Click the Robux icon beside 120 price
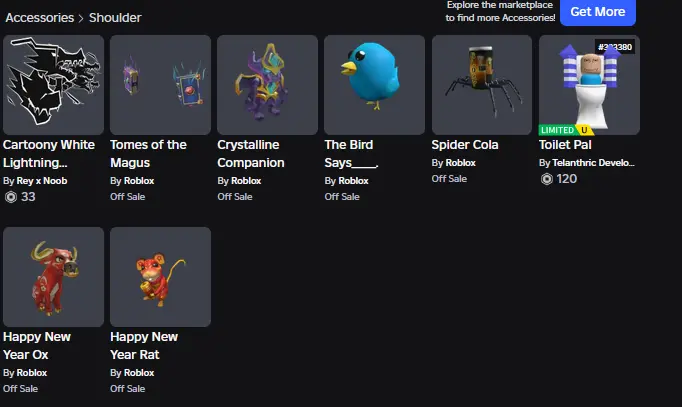This screenshot has width=682, height=407. tap(547, 179)
